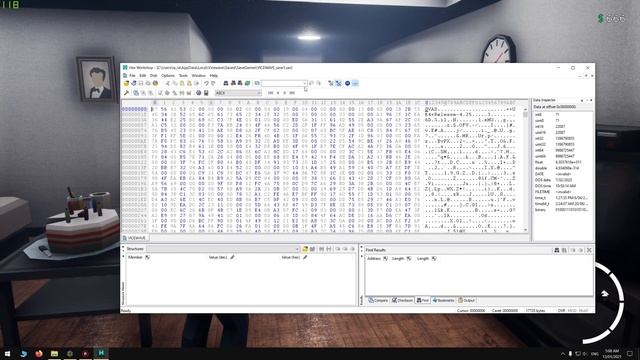Open the search value combo box dropdown
640x360 pixels.
(304, 83)
